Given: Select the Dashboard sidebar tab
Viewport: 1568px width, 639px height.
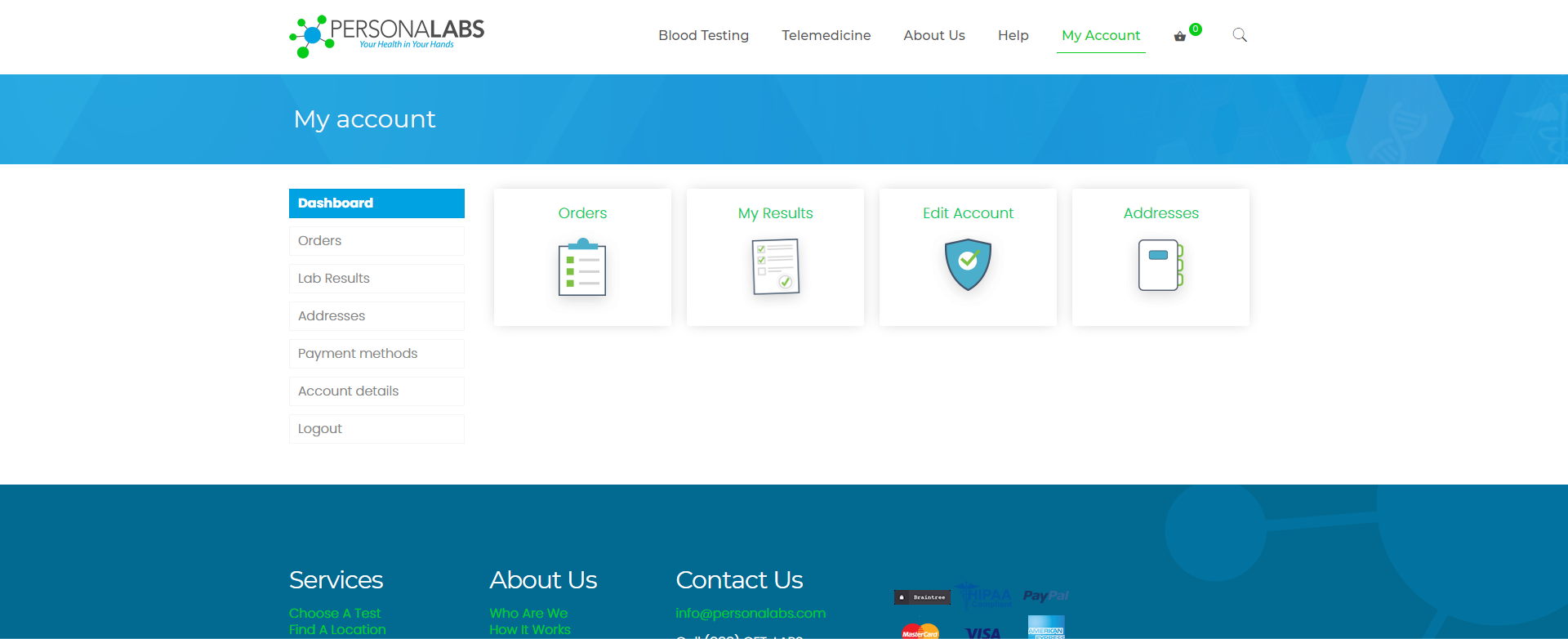Looking at the screenshot, I should pos(376,203).
